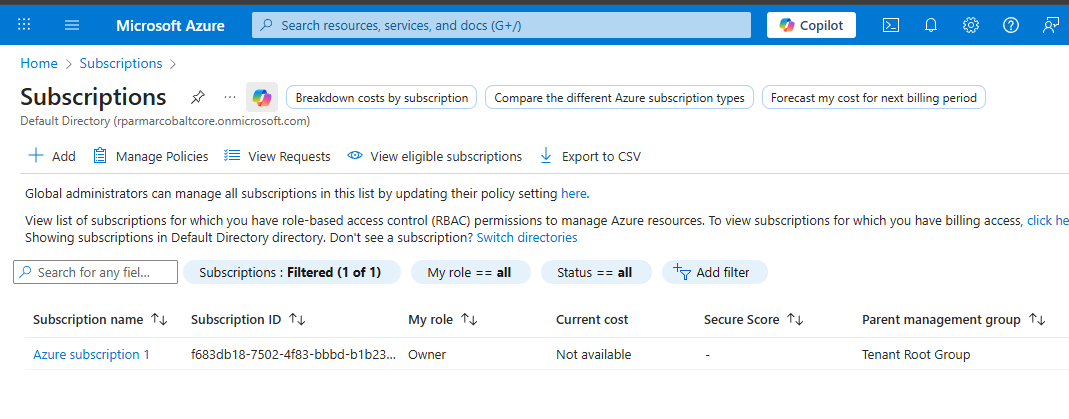
Task: Select Export to CSV
Action: (x=590, y=156)
